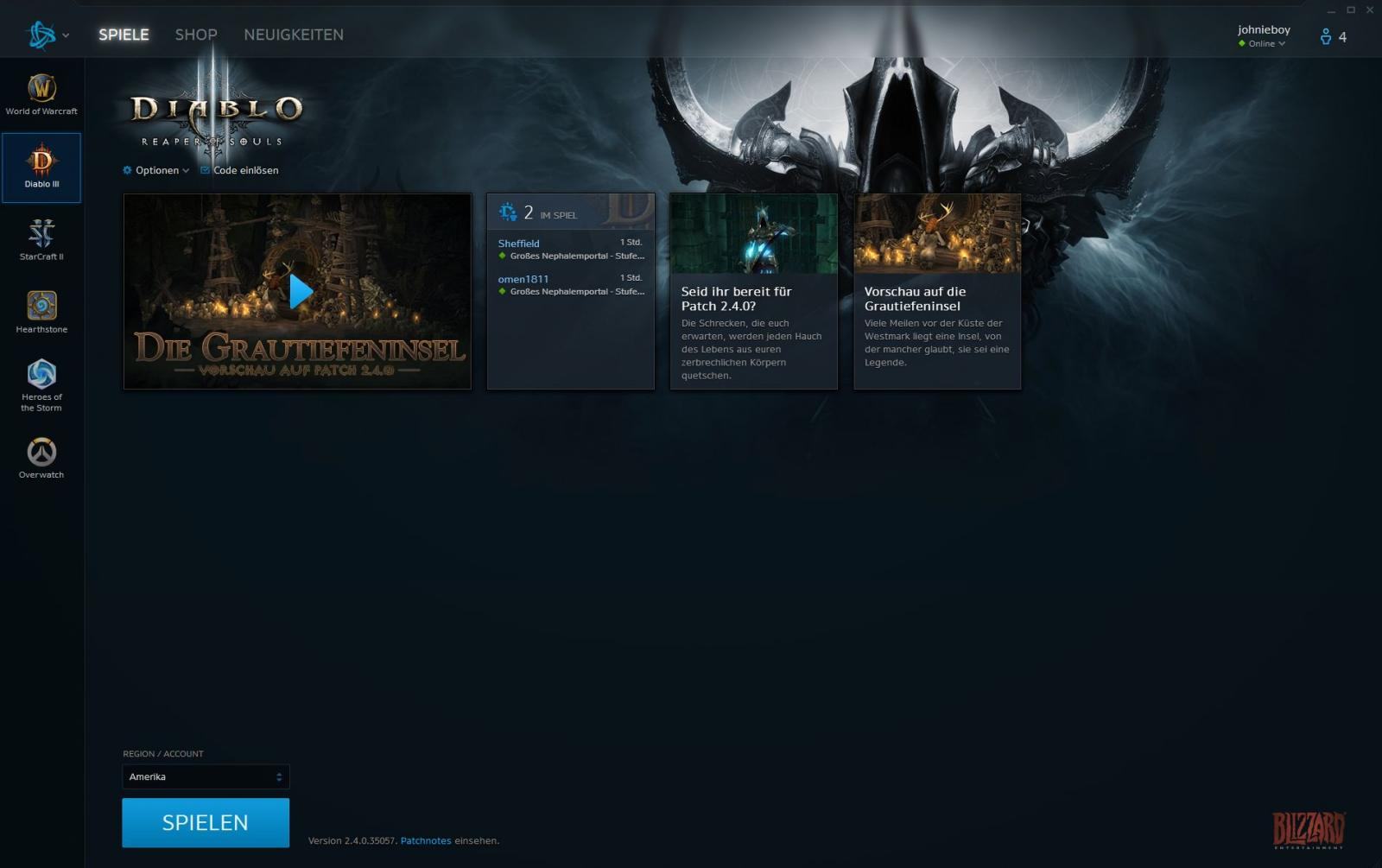Select friend Sheffield in the list
Image resolution: width=1382 pixels, height=868 pixels.
571,250
